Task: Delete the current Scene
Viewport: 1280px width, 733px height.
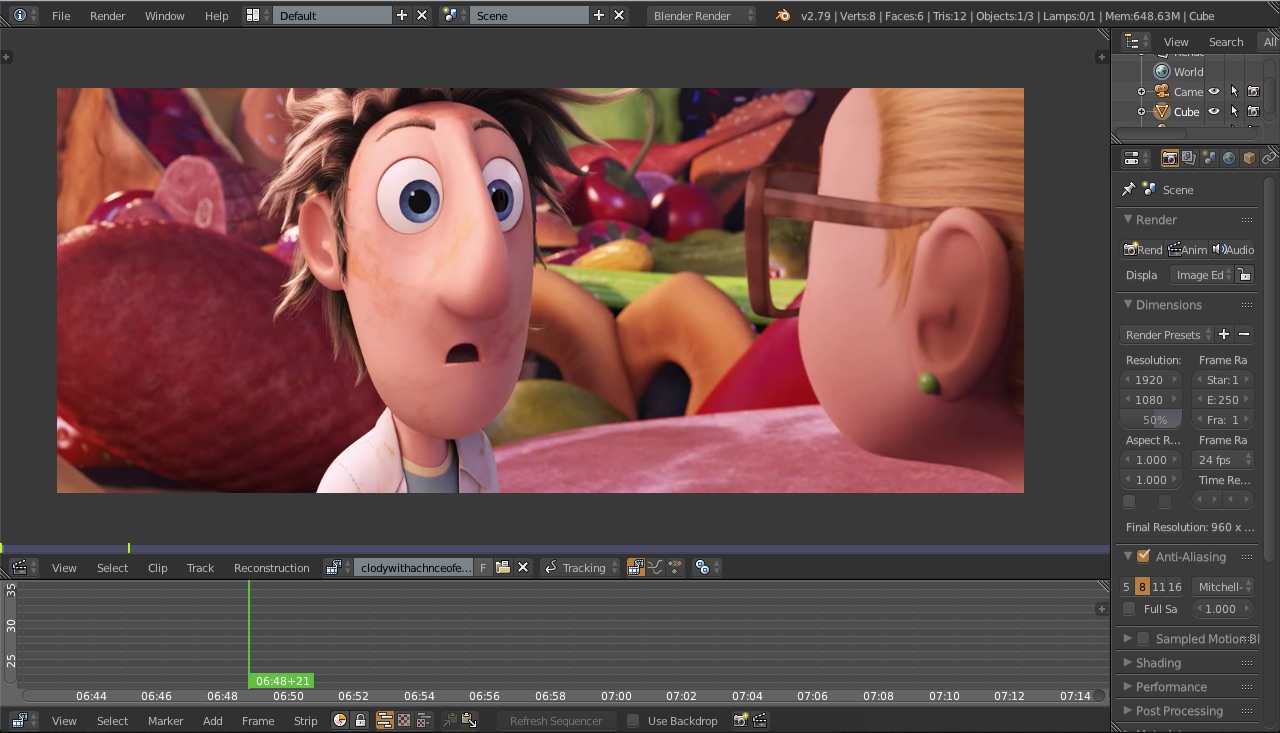Action: click(619, 15)
